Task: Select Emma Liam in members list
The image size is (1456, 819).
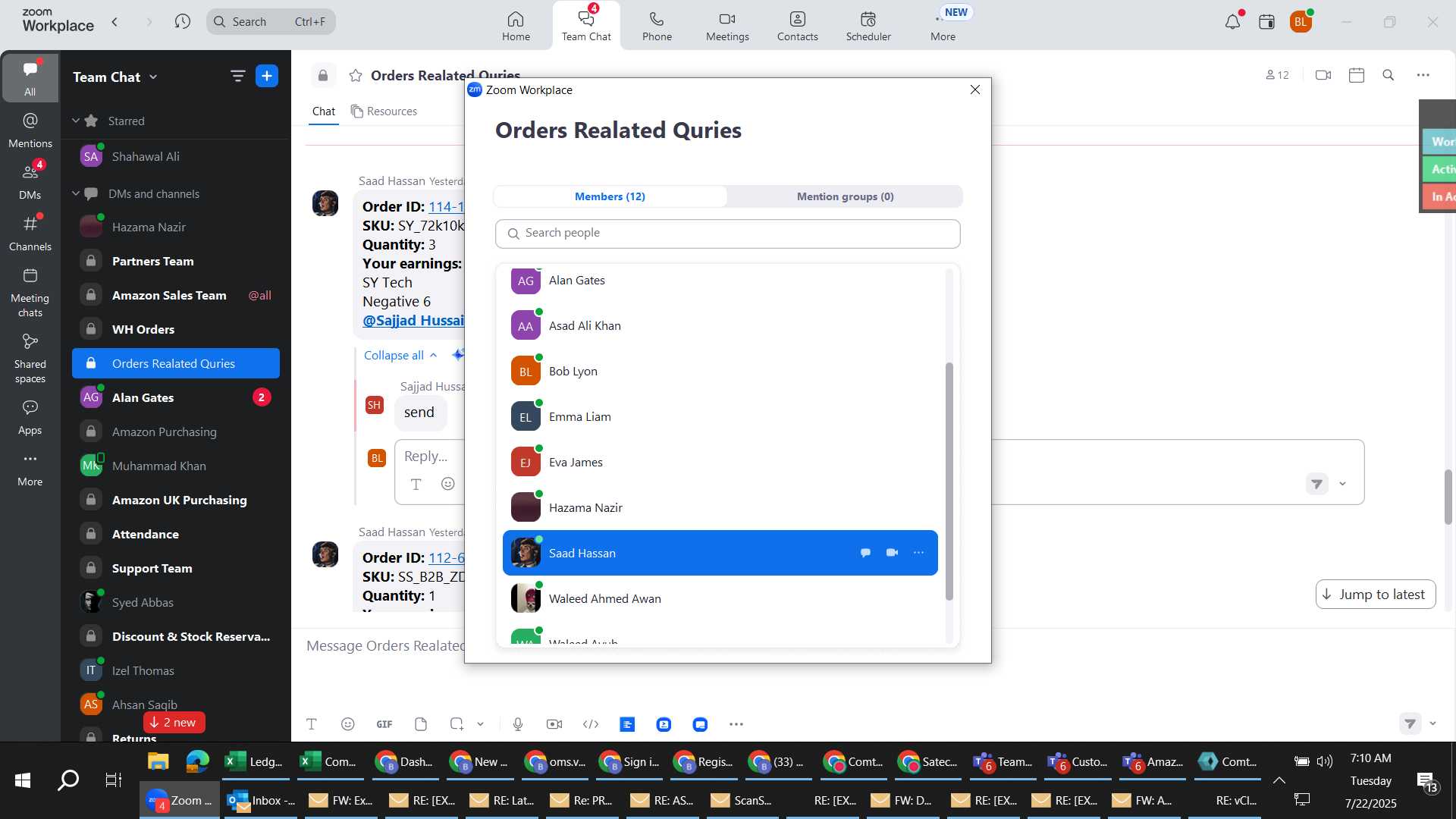Action: 720,416
